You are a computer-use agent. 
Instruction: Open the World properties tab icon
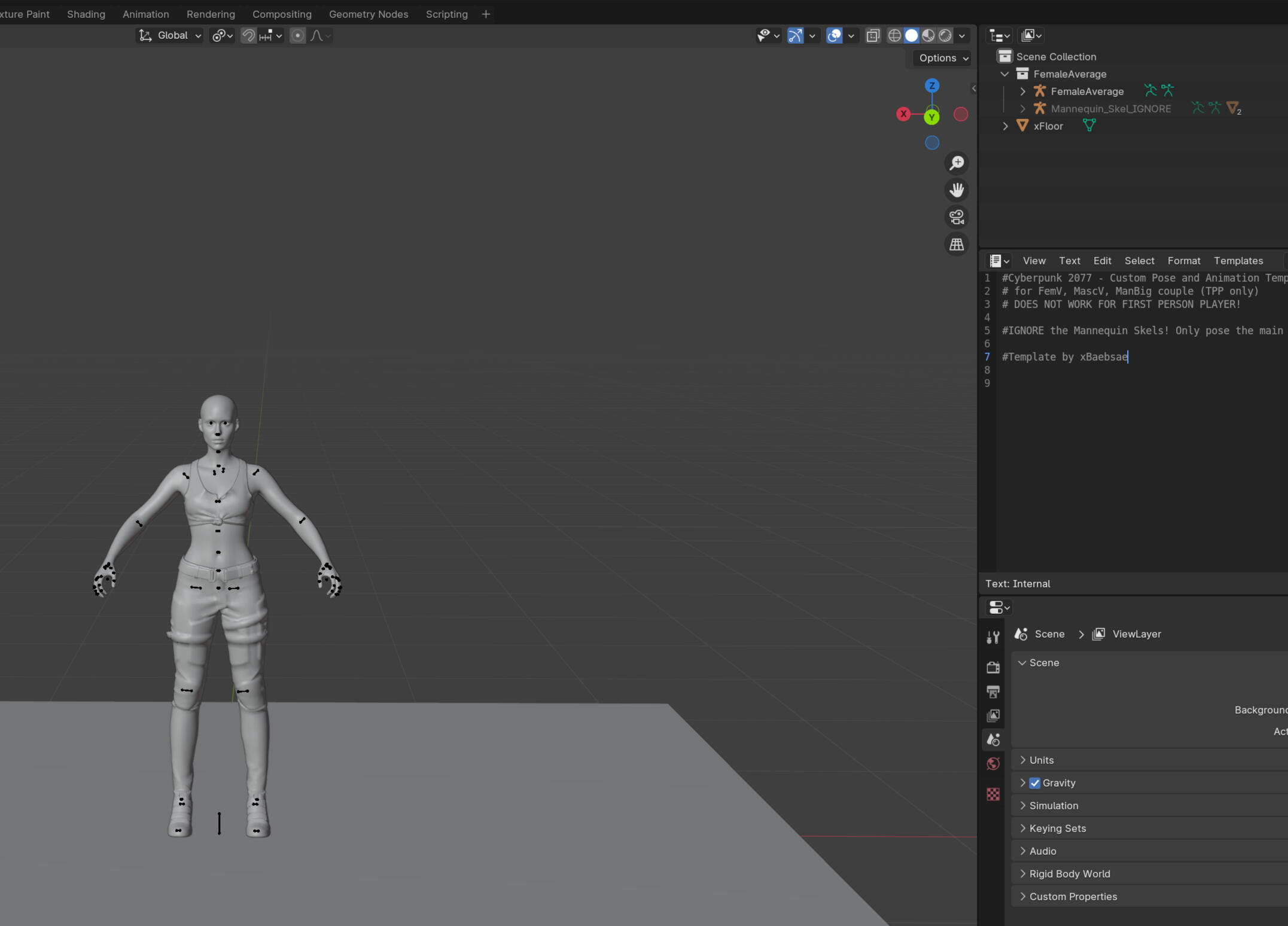point(993,764)
